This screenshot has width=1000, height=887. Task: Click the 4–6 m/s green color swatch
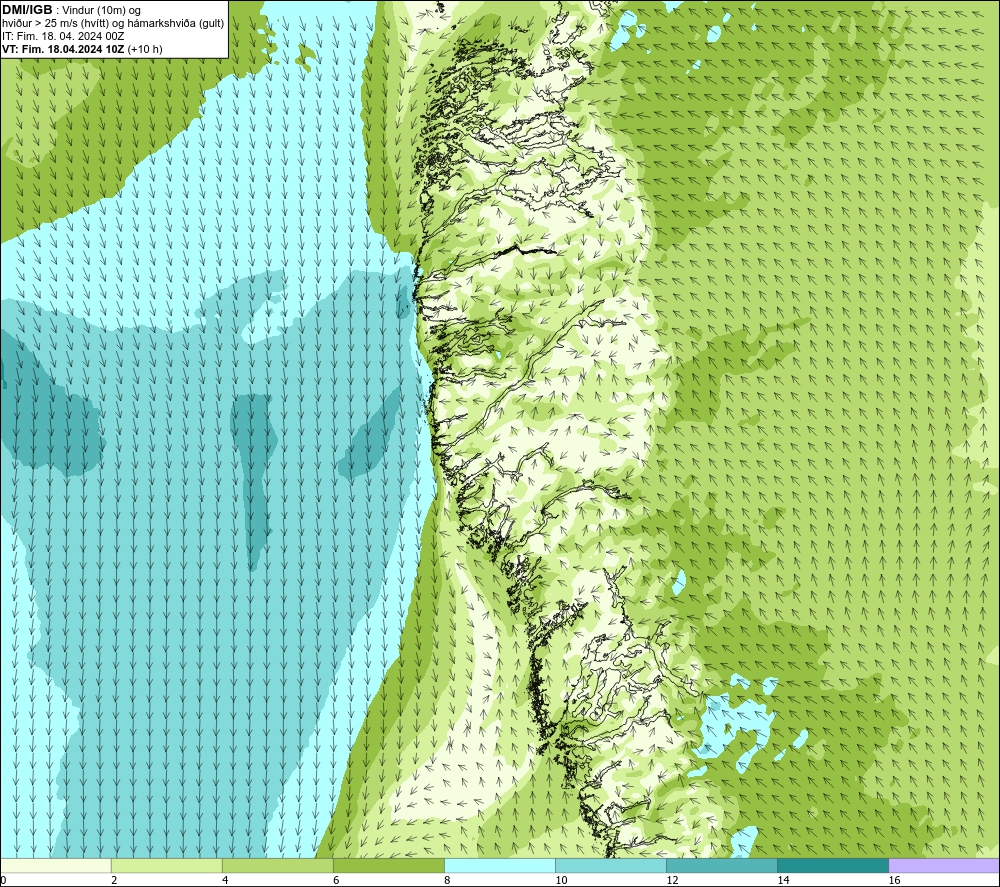pyautogui.click(x=278, y=865)
